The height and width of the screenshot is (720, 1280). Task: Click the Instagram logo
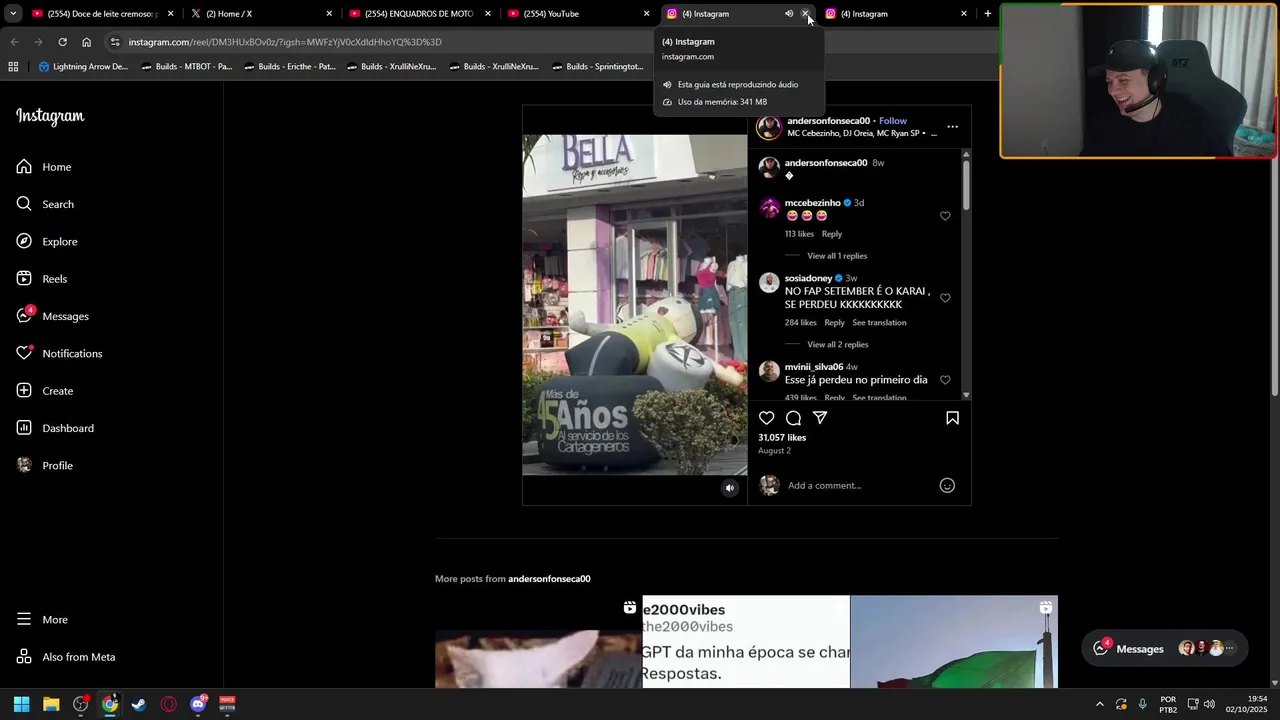click(50, 116)
